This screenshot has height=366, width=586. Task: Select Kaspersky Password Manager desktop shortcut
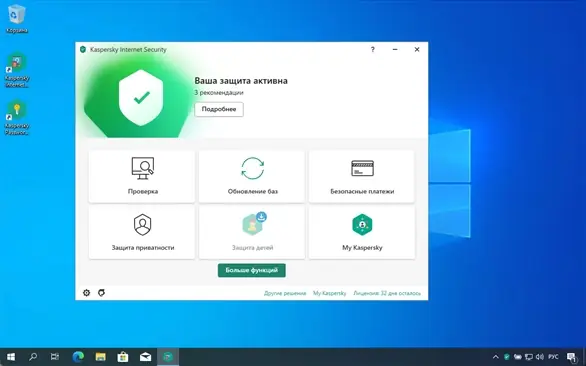click(x=17, y=118)
